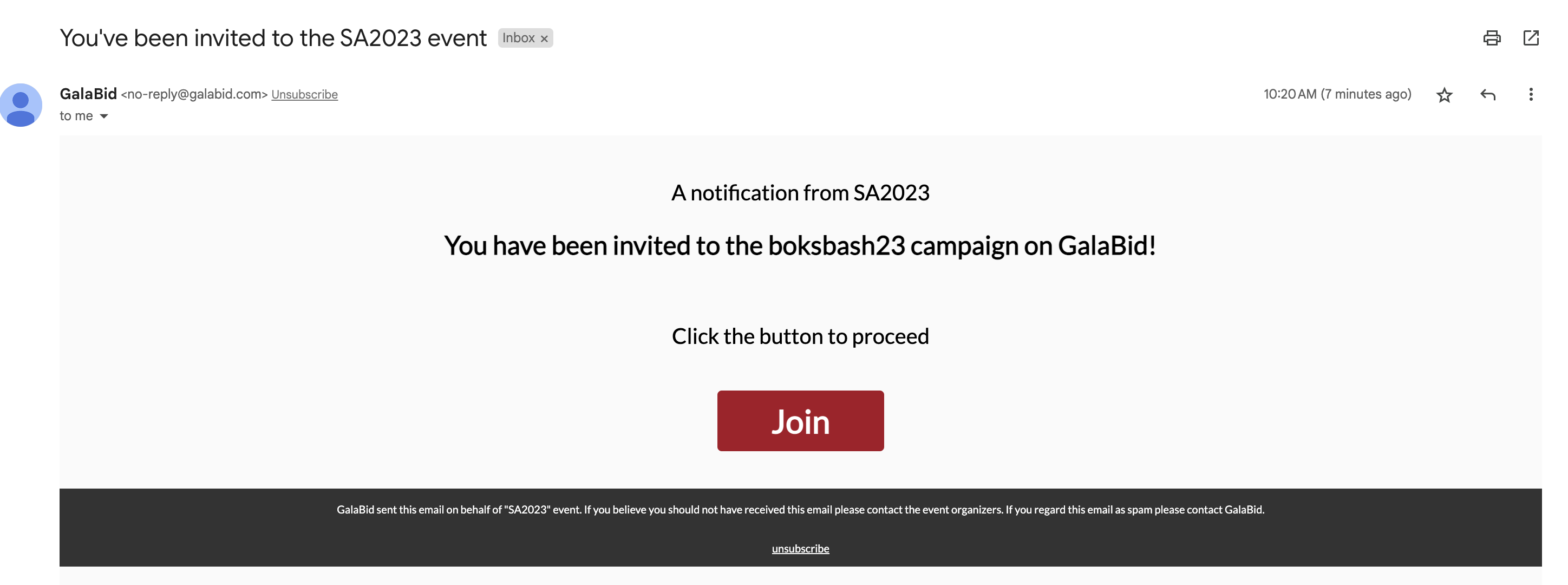Image resolution: width=1568 pixels, height=585 pixels.
Task: Click the no-reply@galabid.com email address
Action: 194,94
